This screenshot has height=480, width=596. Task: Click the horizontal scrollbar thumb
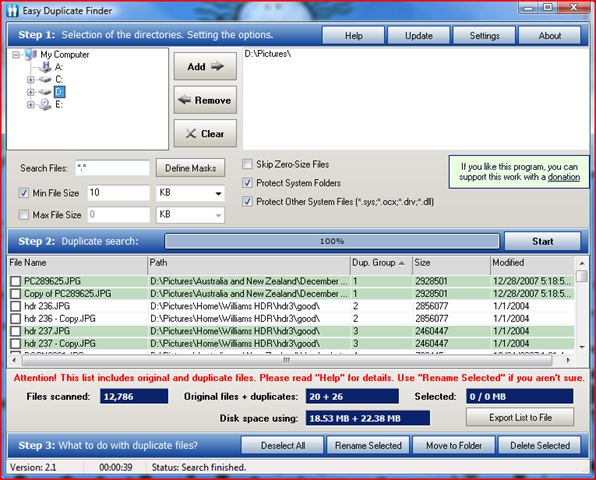(x=287, y=360)
